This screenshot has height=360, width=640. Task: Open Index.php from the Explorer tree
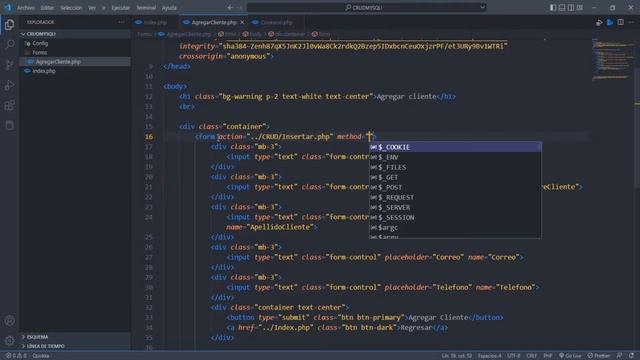75,71
